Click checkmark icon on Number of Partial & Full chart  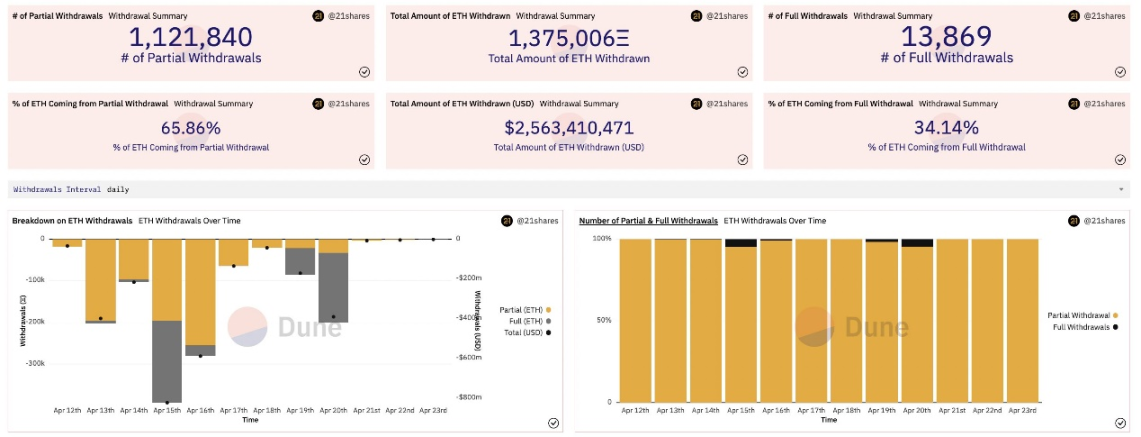(x=1120, y=422)
